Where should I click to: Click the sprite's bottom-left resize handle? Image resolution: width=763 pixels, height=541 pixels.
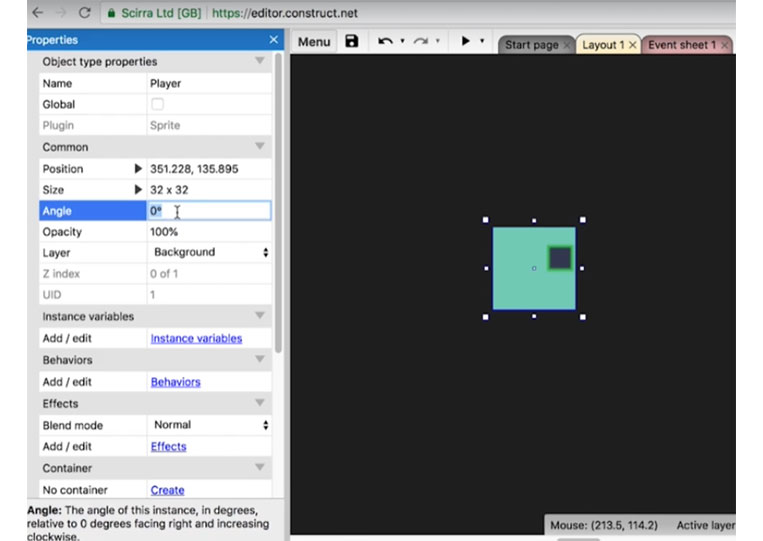click(485, 317)
